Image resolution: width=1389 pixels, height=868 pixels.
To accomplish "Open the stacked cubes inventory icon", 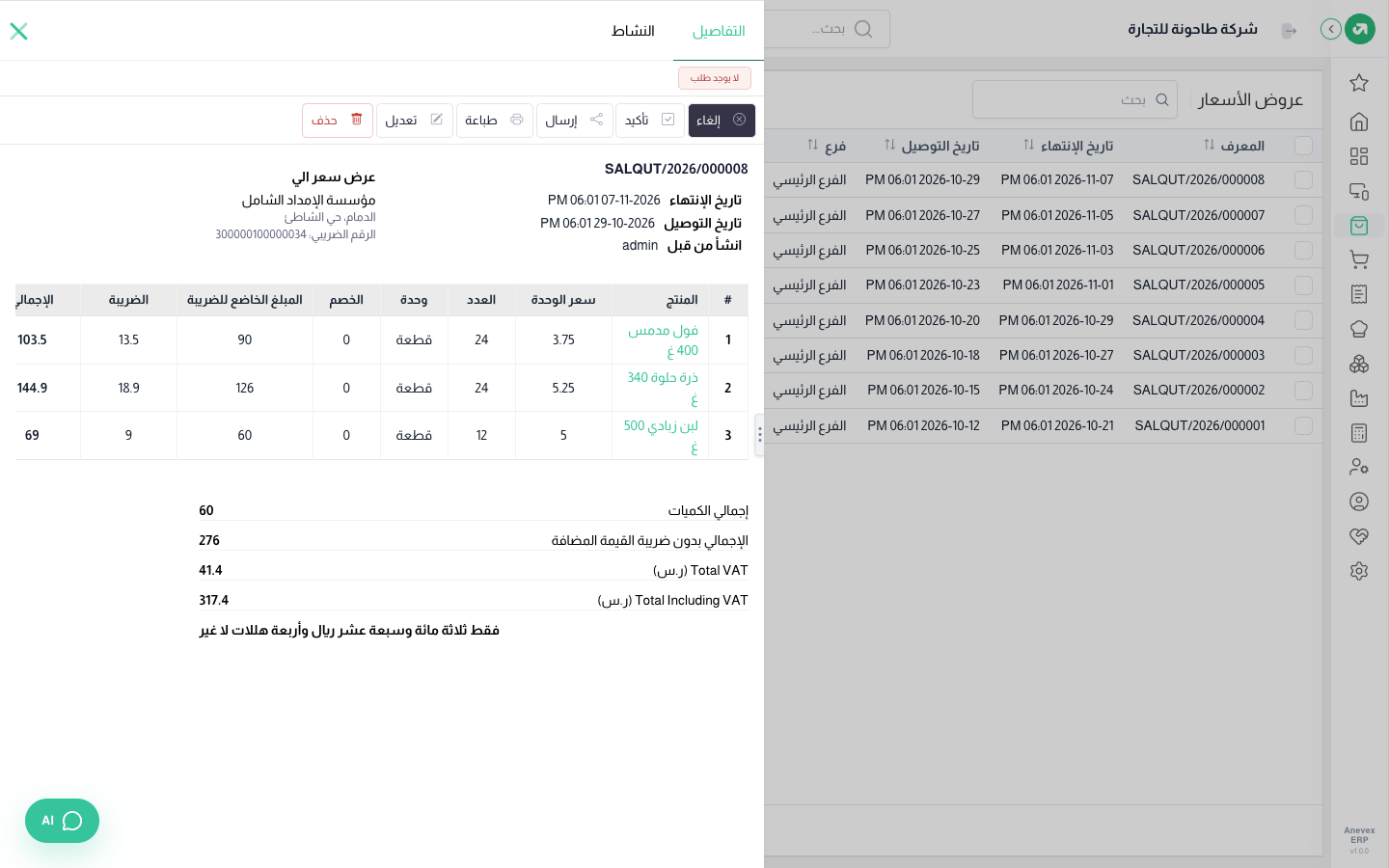I will [1359, 364].
